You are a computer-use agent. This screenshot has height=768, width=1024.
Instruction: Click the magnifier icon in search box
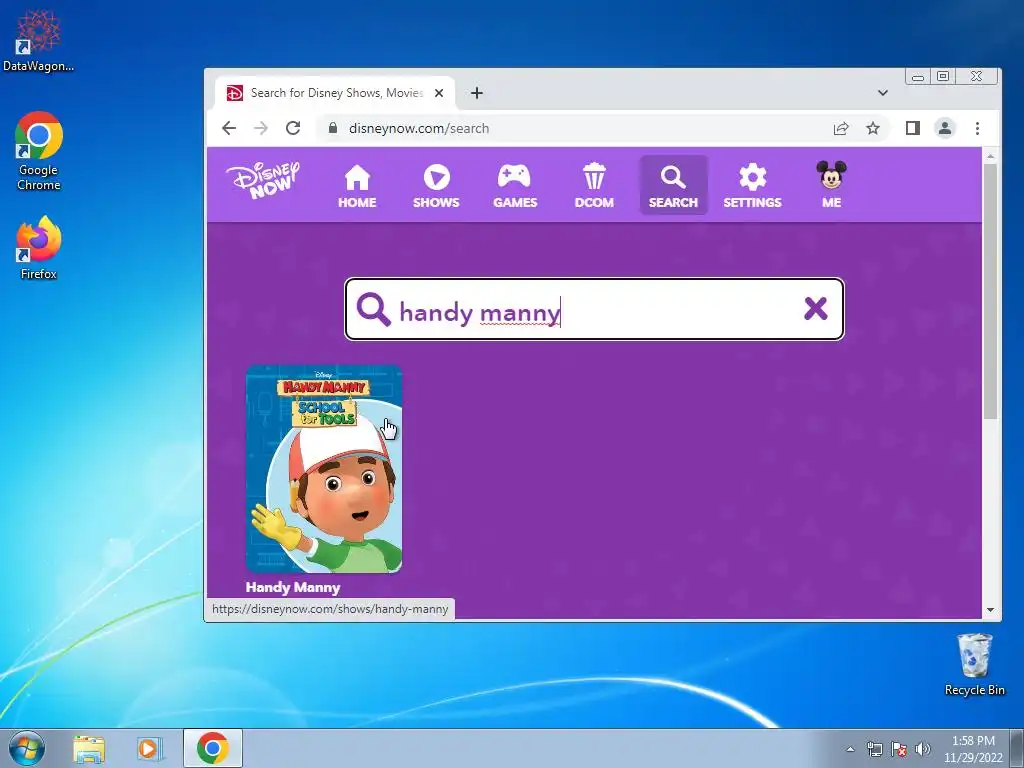[374, 309]
